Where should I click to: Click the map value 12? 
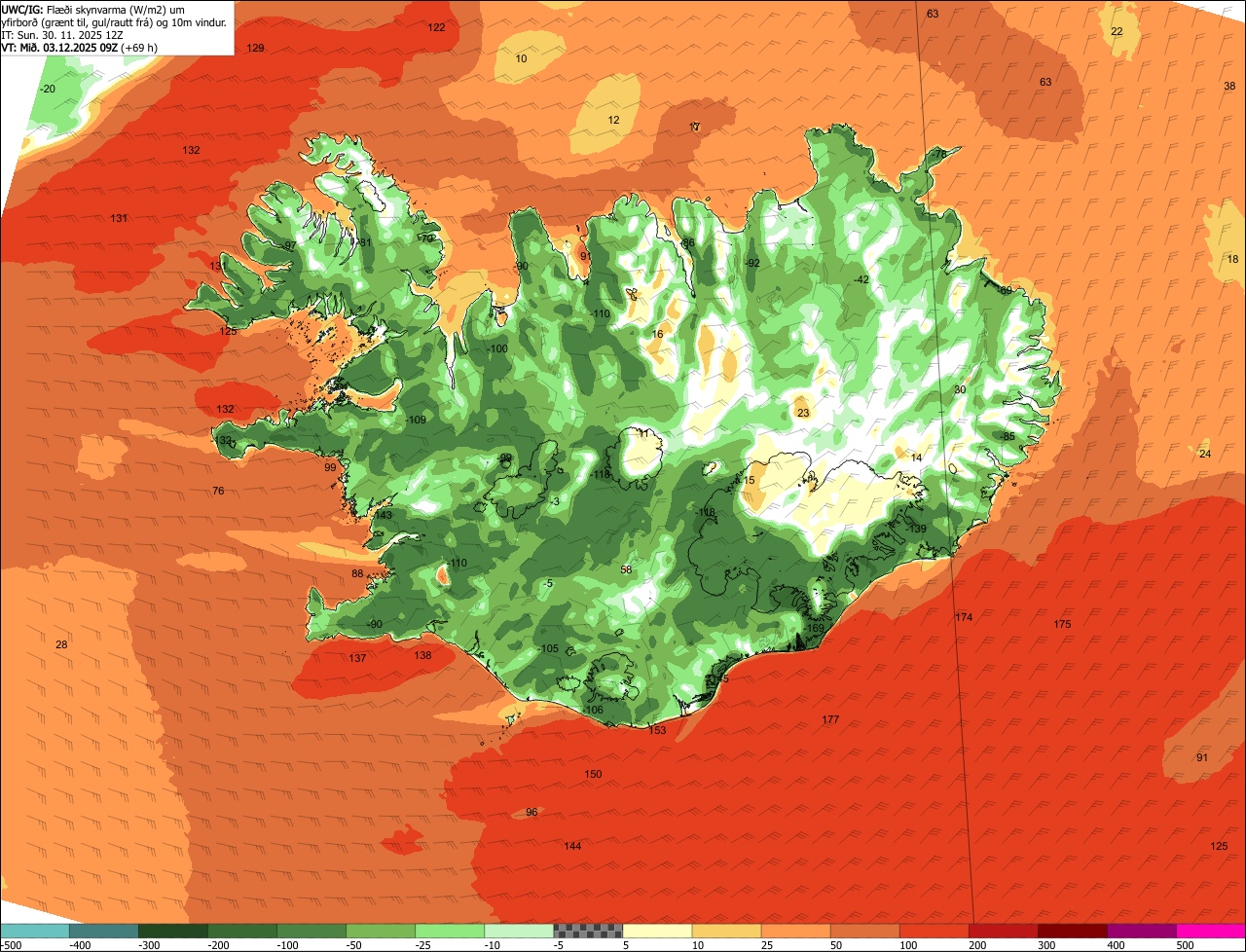click(613, 120)
